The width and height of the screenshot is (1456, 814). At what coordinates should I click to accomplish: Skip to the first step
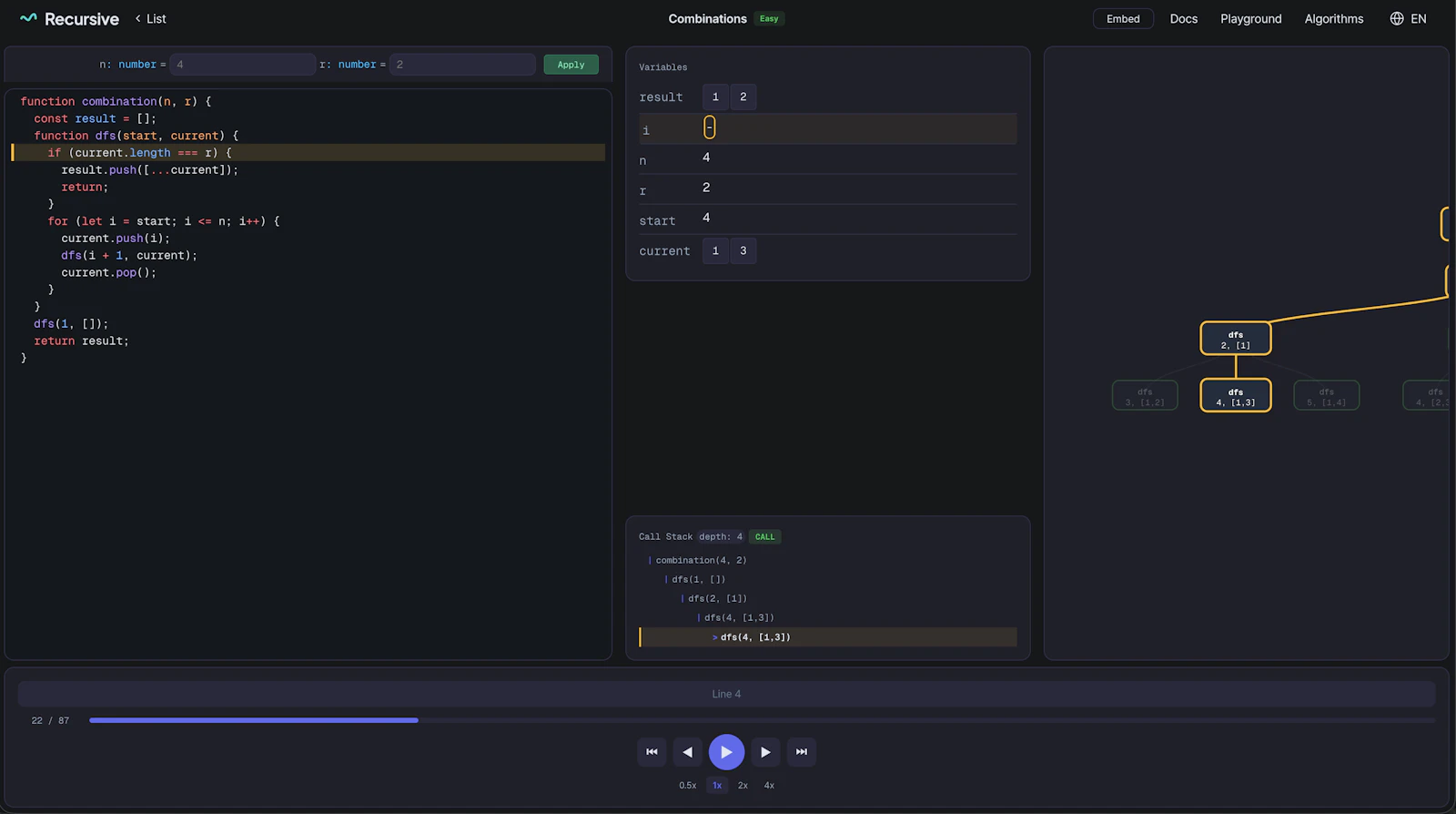tap(652, 752)
